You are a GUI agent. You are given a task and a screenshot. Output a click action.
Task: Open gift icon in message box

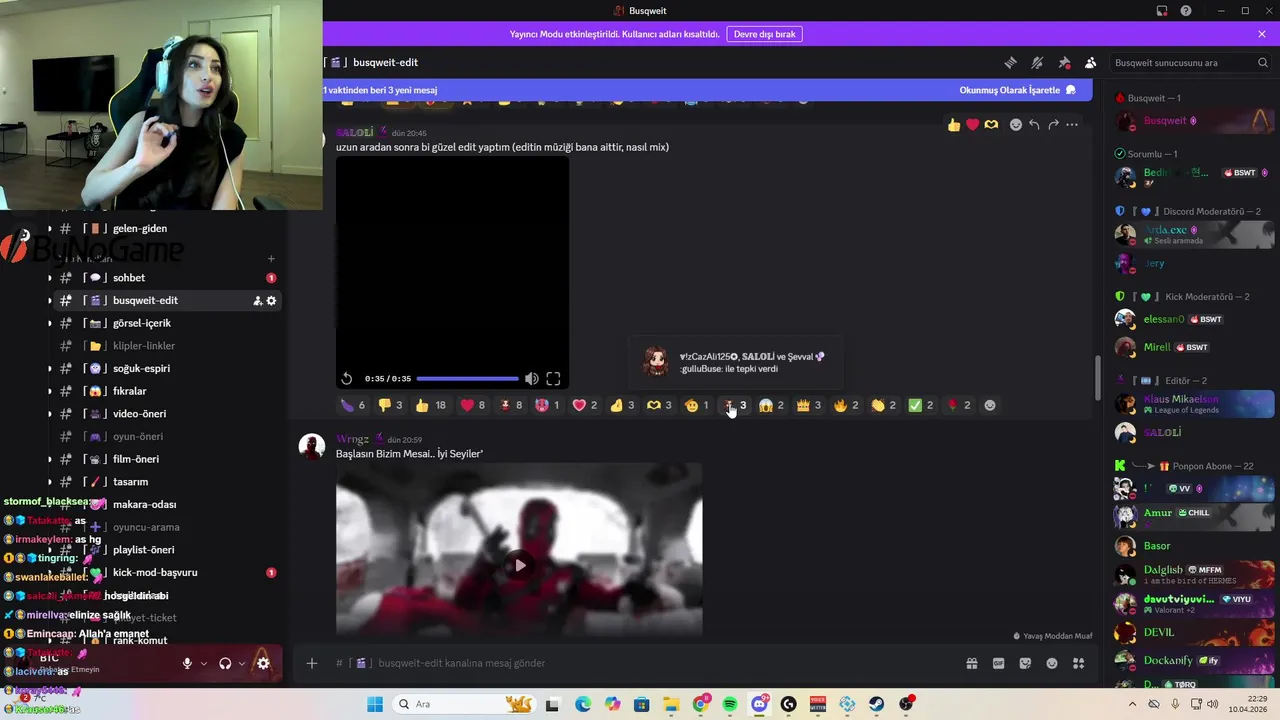(x=971, y=663)
